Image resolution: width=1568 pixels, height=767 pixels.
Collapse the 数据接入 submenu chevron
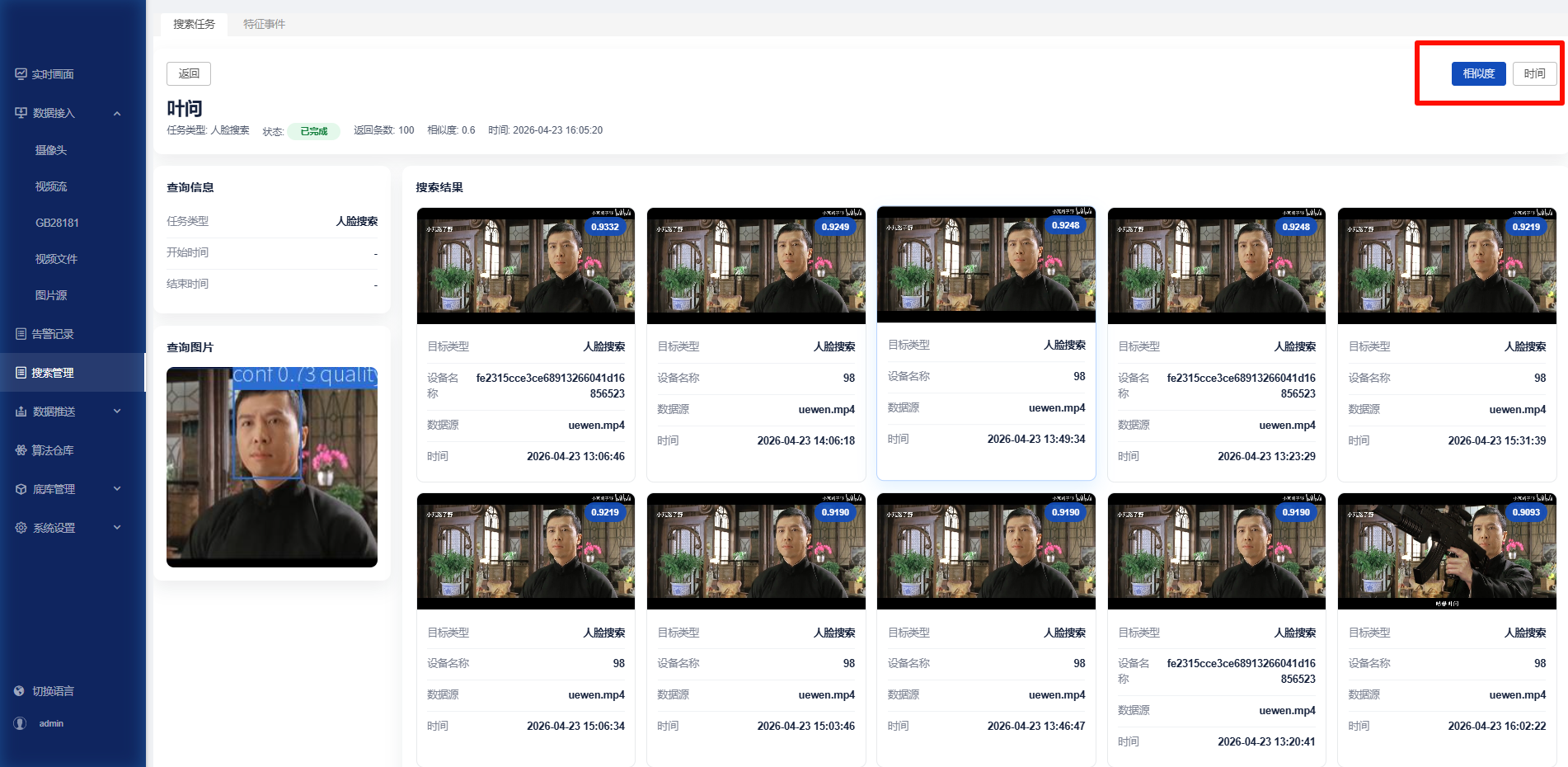117,113
